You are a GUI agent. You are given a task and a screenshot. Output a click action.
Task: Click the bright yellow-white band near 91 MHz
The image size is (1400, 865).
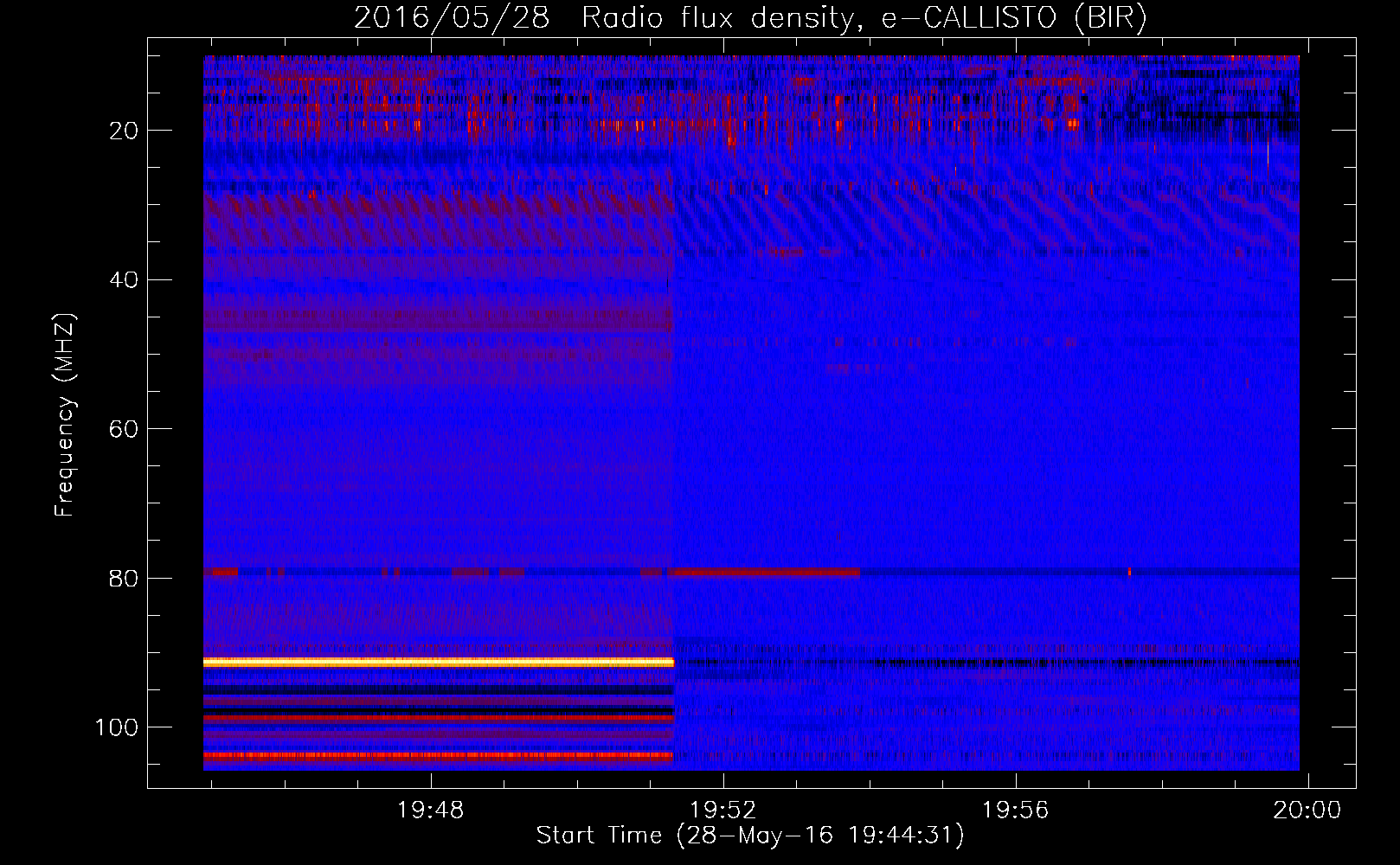tap(439, 662)
